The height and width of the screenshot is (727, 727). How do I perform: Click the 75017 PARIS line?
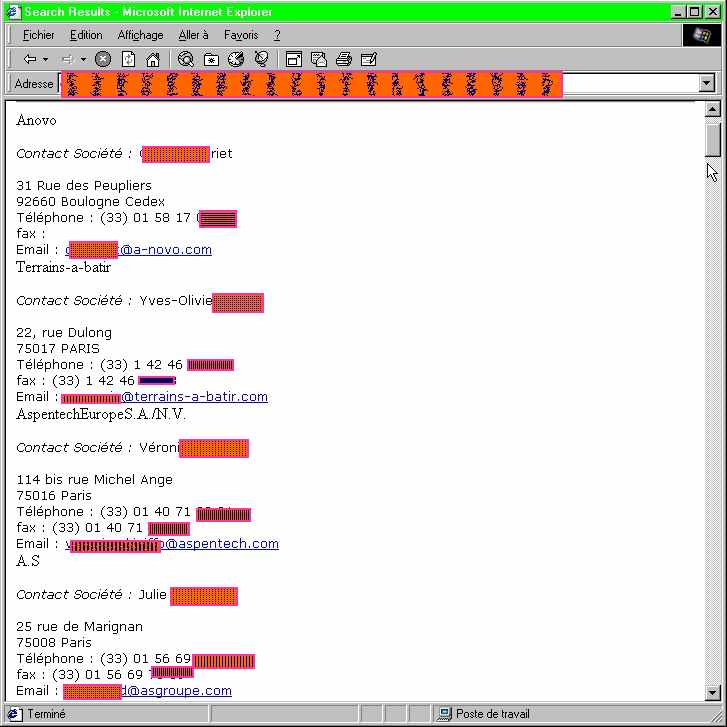58,349
